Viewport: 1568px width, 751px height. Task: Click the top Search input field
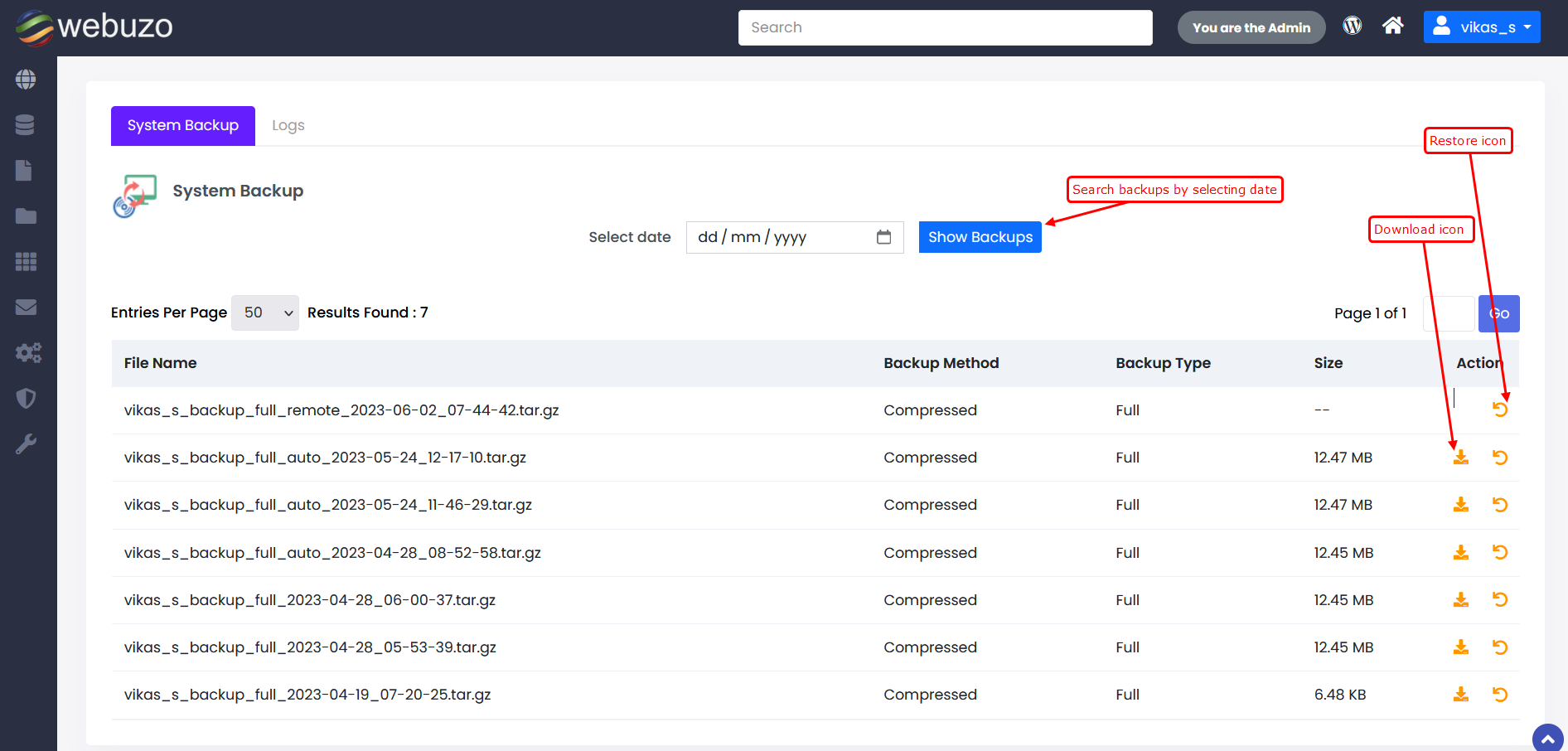pos(945,28)
